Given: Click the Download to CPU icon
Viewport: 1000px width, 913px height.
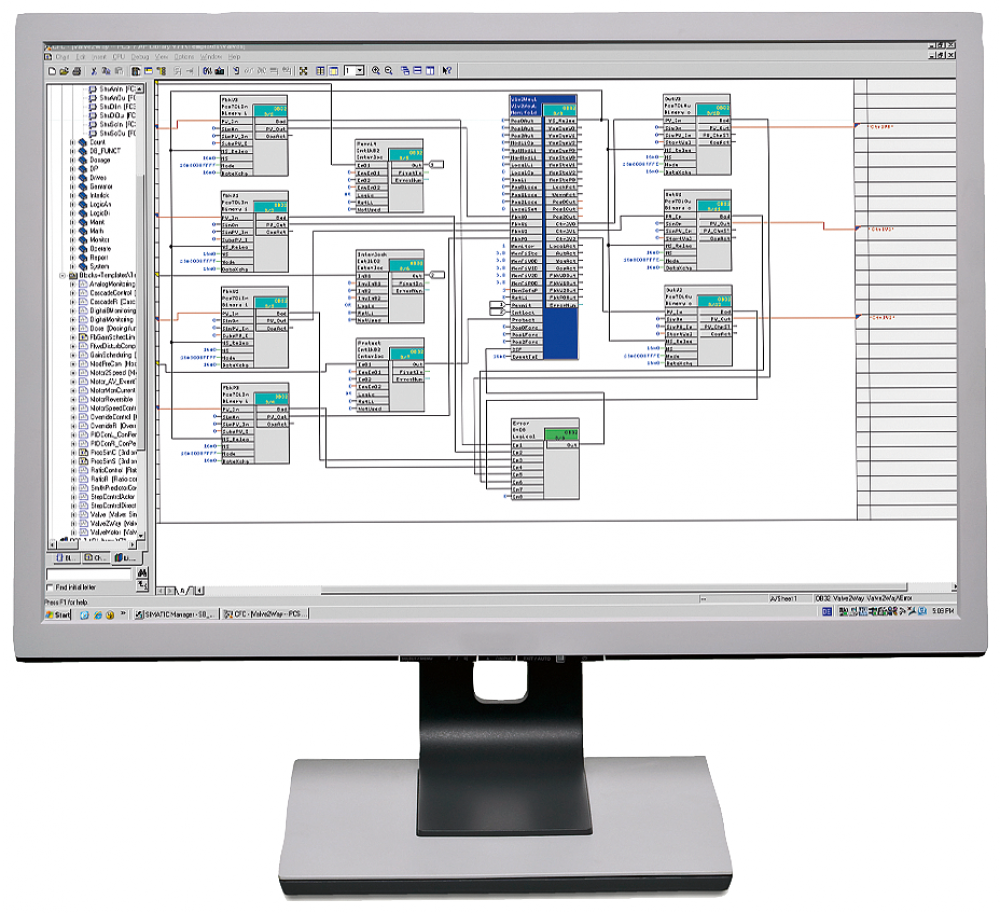Looking at the screenshot, I should [x=219, y=71].
